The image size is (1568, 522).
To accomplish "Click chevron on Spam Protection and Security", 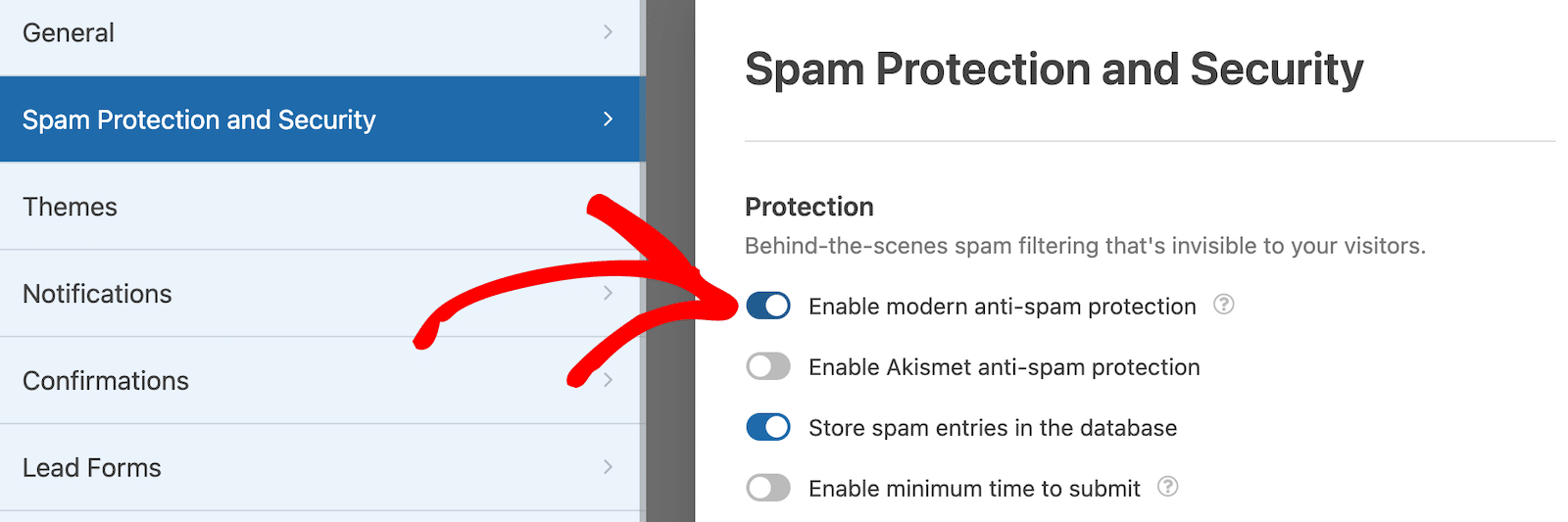I will point(608,119).
